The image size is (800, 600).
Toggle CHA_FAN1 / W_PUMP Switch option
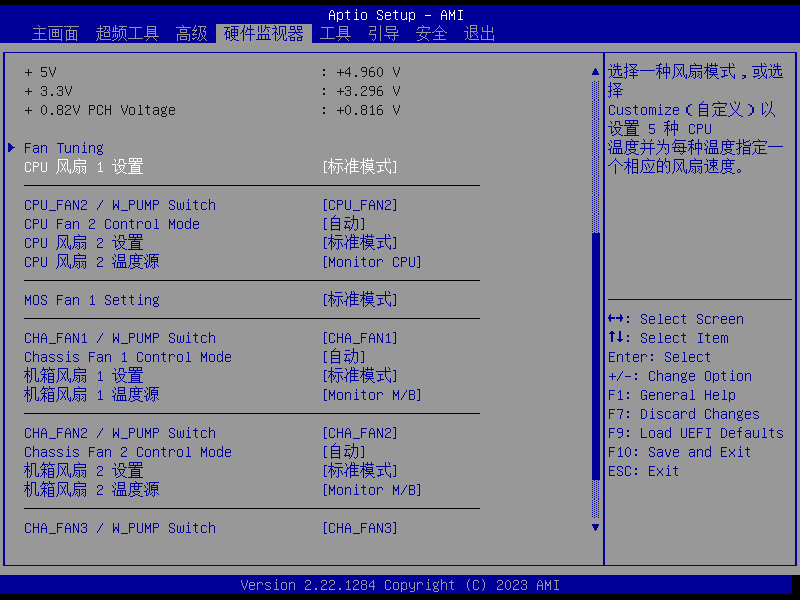359,338
